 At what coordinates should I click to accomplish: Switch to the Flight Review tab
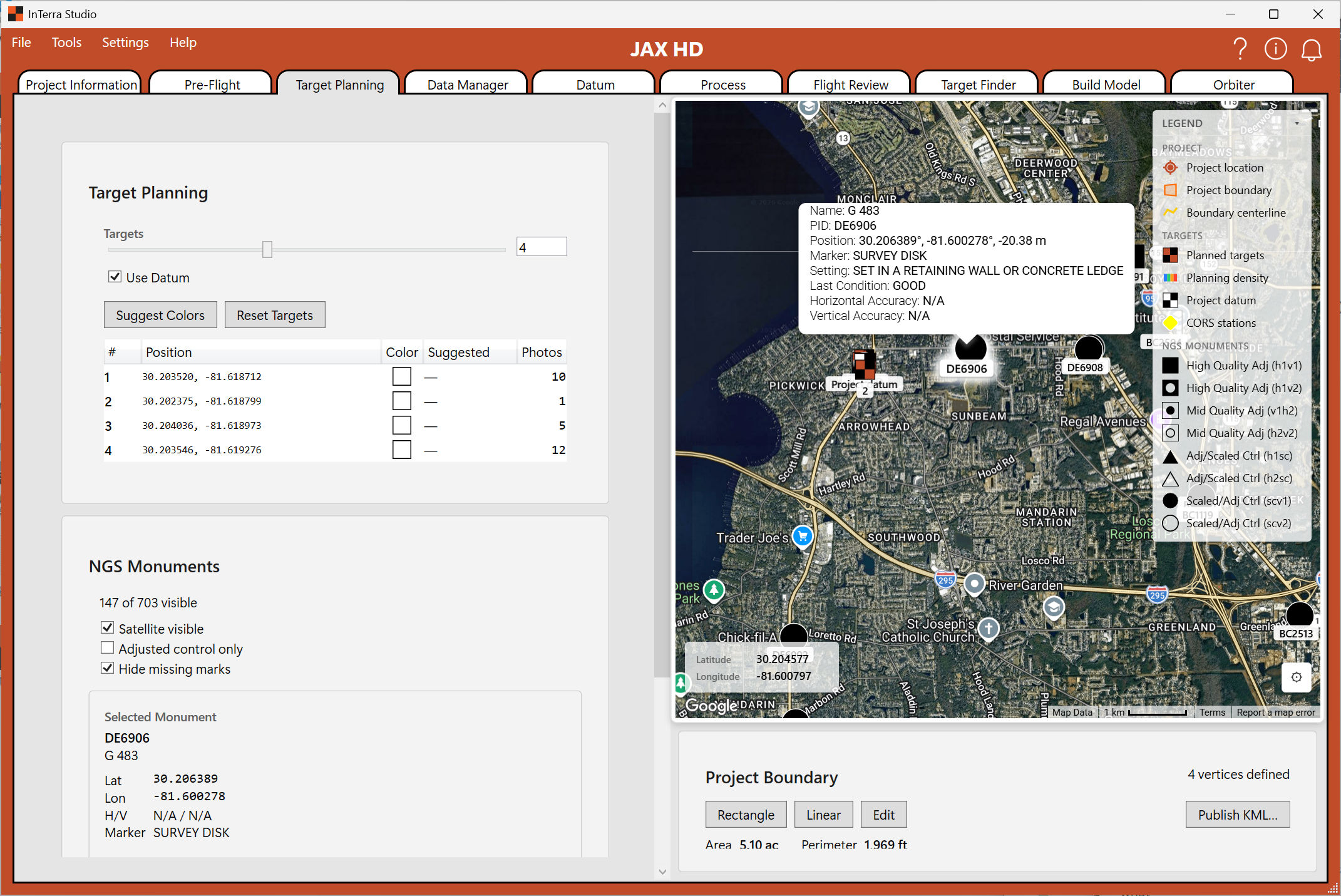850,85
